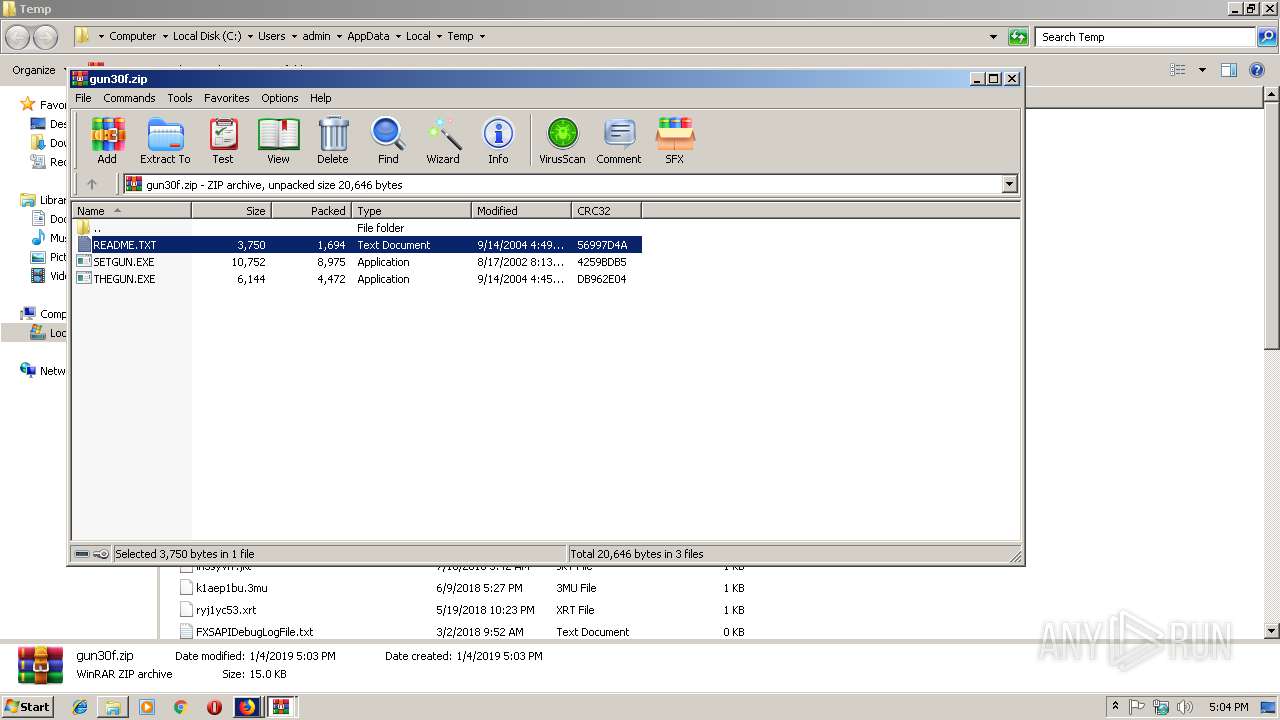Screen dimensions: 1280x720
Task: Open the Organize dropdown in Explorer
Action: pos(38,70)
